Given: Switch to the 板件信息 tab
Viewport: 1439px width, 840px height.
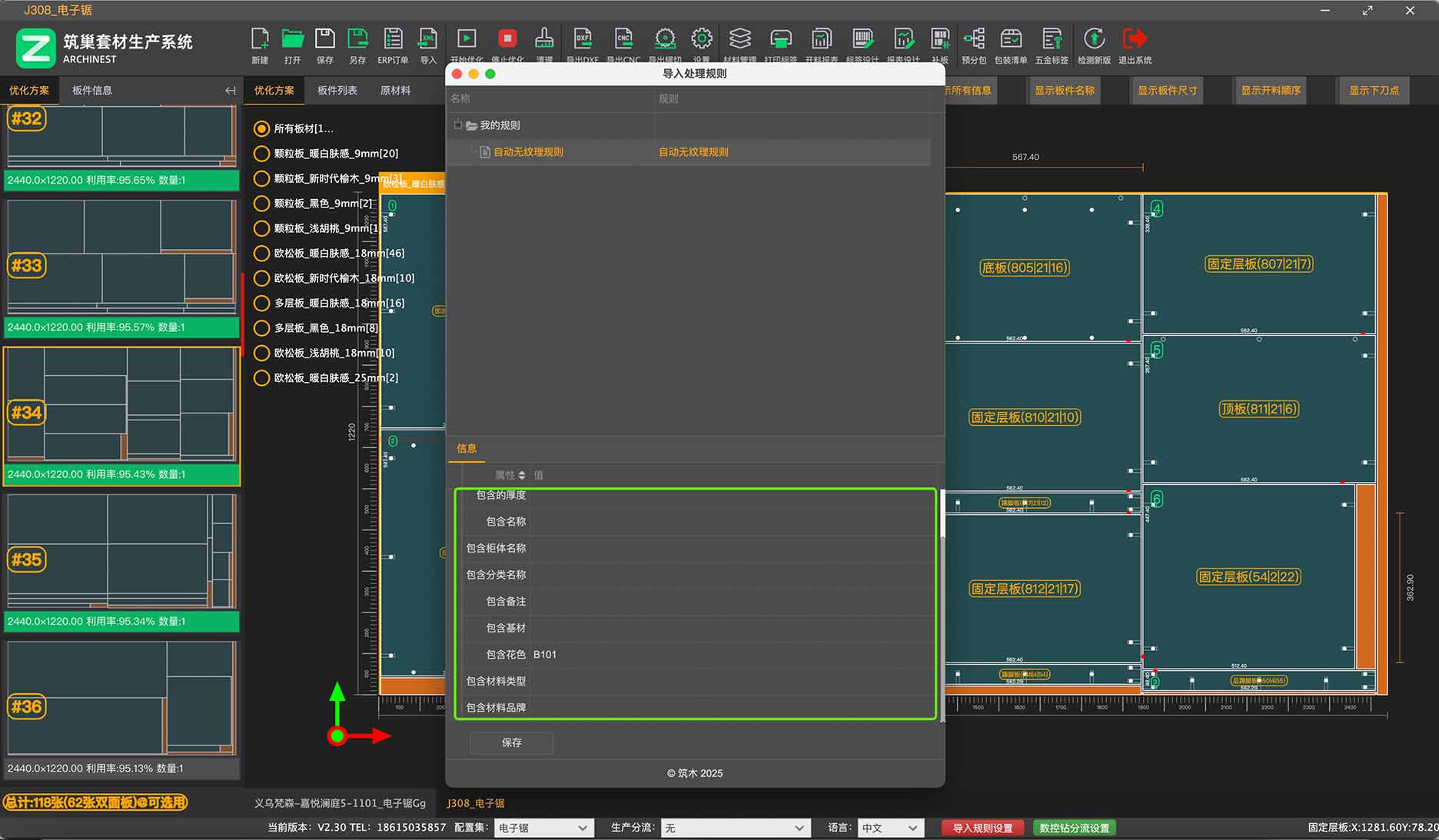Looking at the screenshot, I should (92, 91).
